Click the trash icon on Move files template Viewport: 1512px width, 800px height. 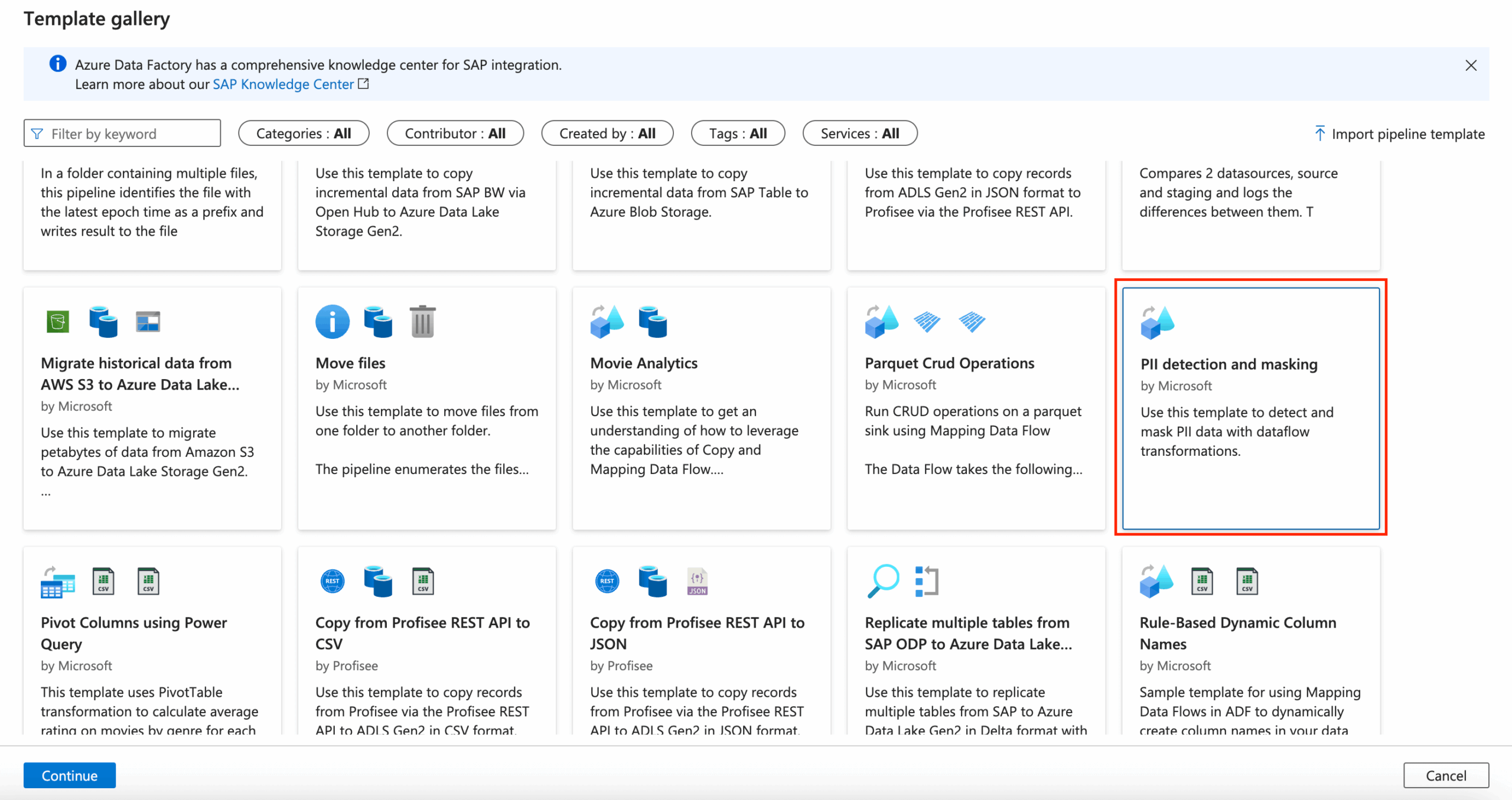423,321
